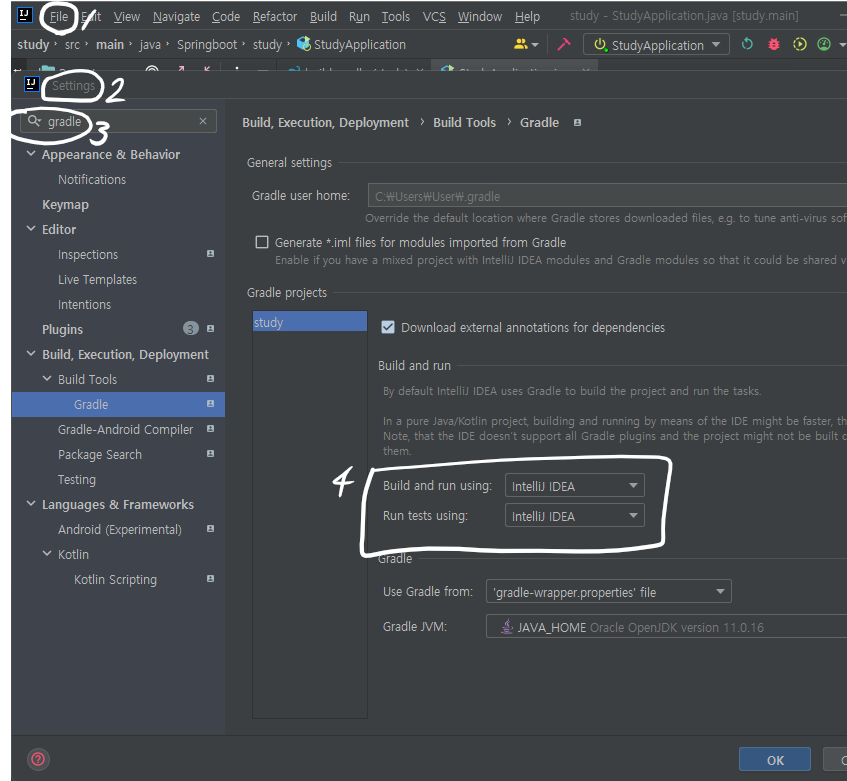Open Gradle JVM dropdown
Screen dimensions: 847x781
pyautogui.click(x=667, y=627)
